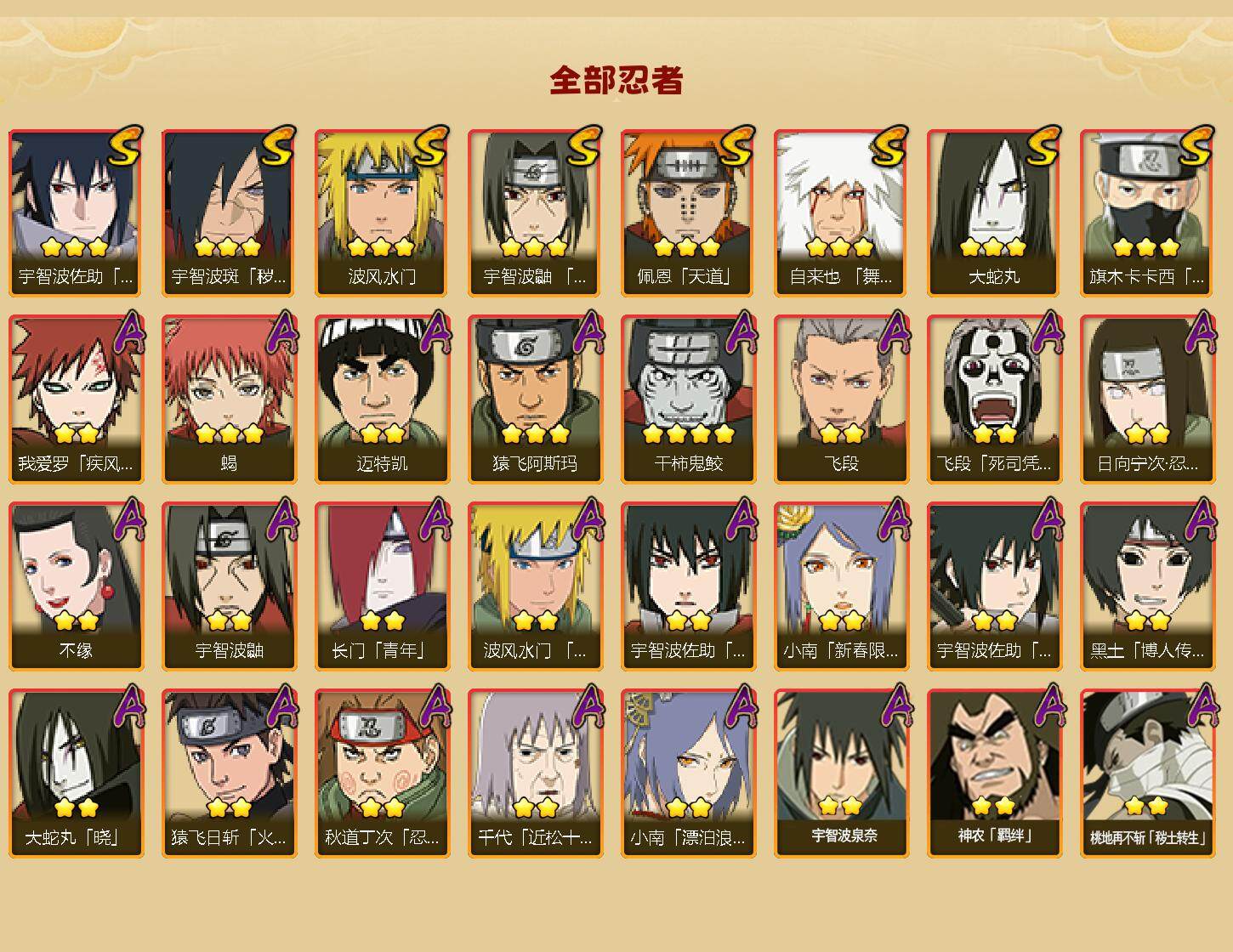Open the 佩恩「天道」 ninja card
This screenshot has height=952, width=1233.
pyautogui.click(x=688, y=212)
